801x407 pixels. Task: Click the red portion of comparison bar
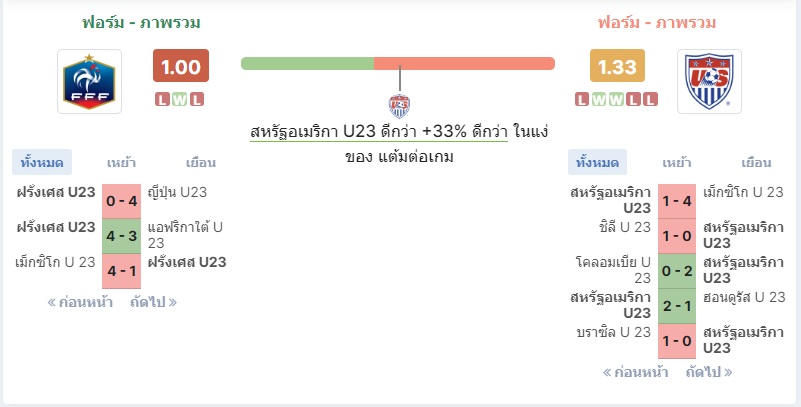pos(464,63)
